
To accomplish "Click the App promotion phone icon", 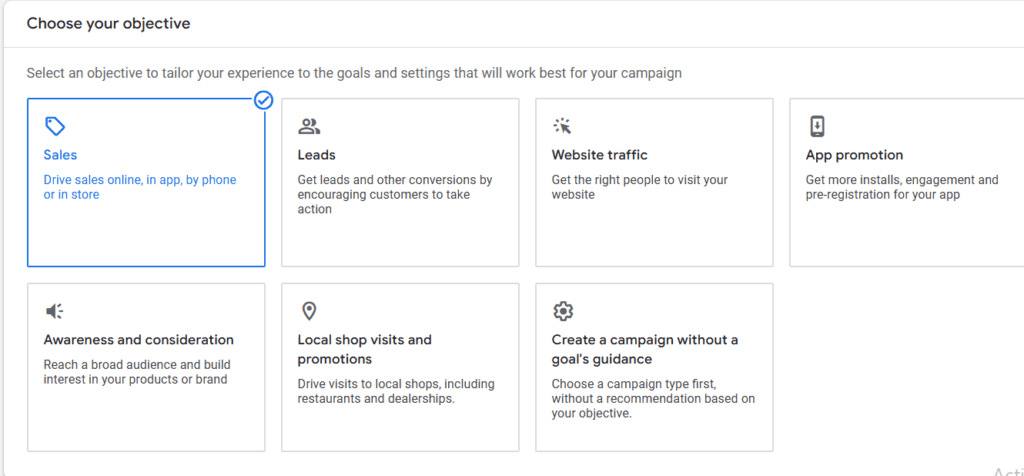I will (x=817, y=126).
